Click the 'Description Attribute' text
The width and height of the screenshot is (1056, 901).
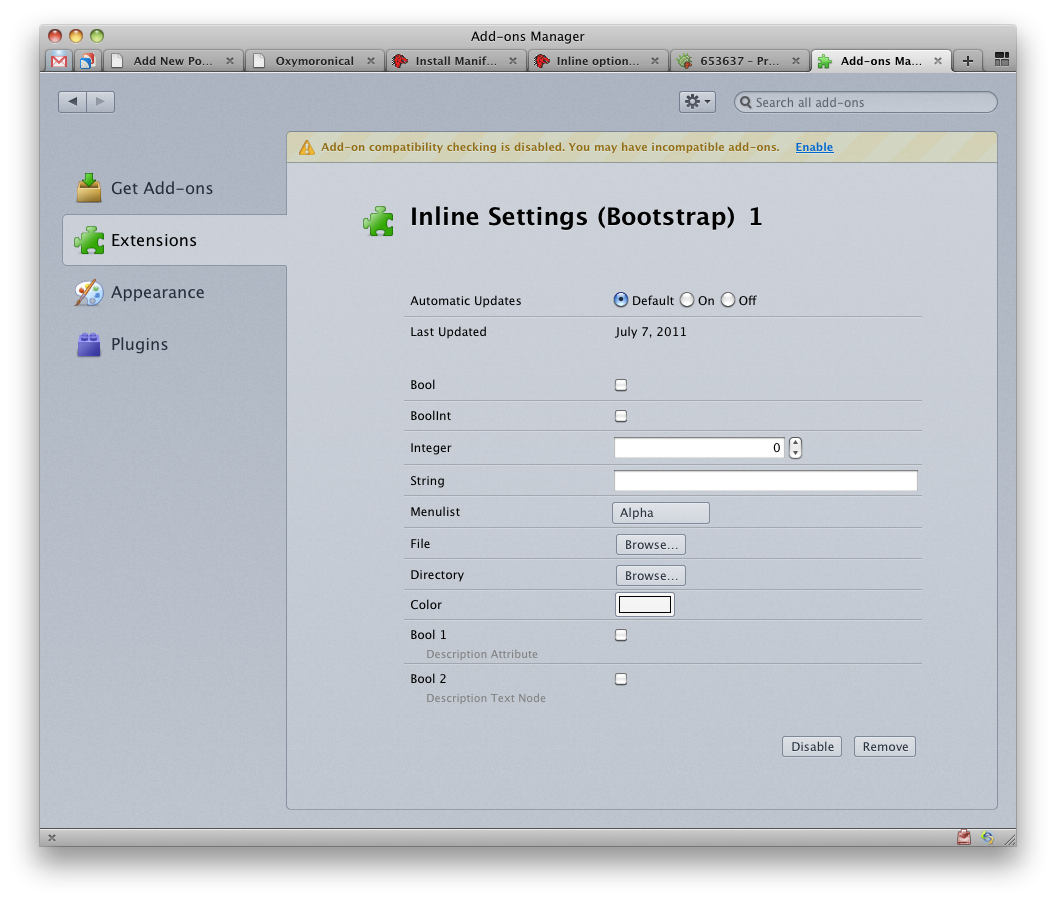point(482,654)
